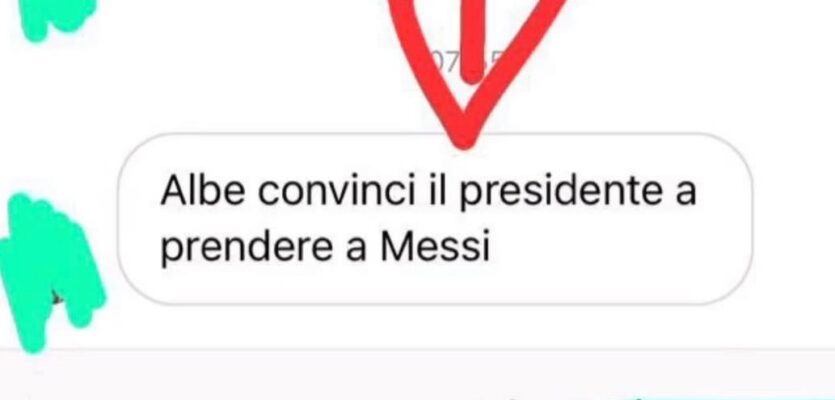Focus the gray message bar at the bottom
The width and height of the screenshot is (835, 400).
pos(418,376)
